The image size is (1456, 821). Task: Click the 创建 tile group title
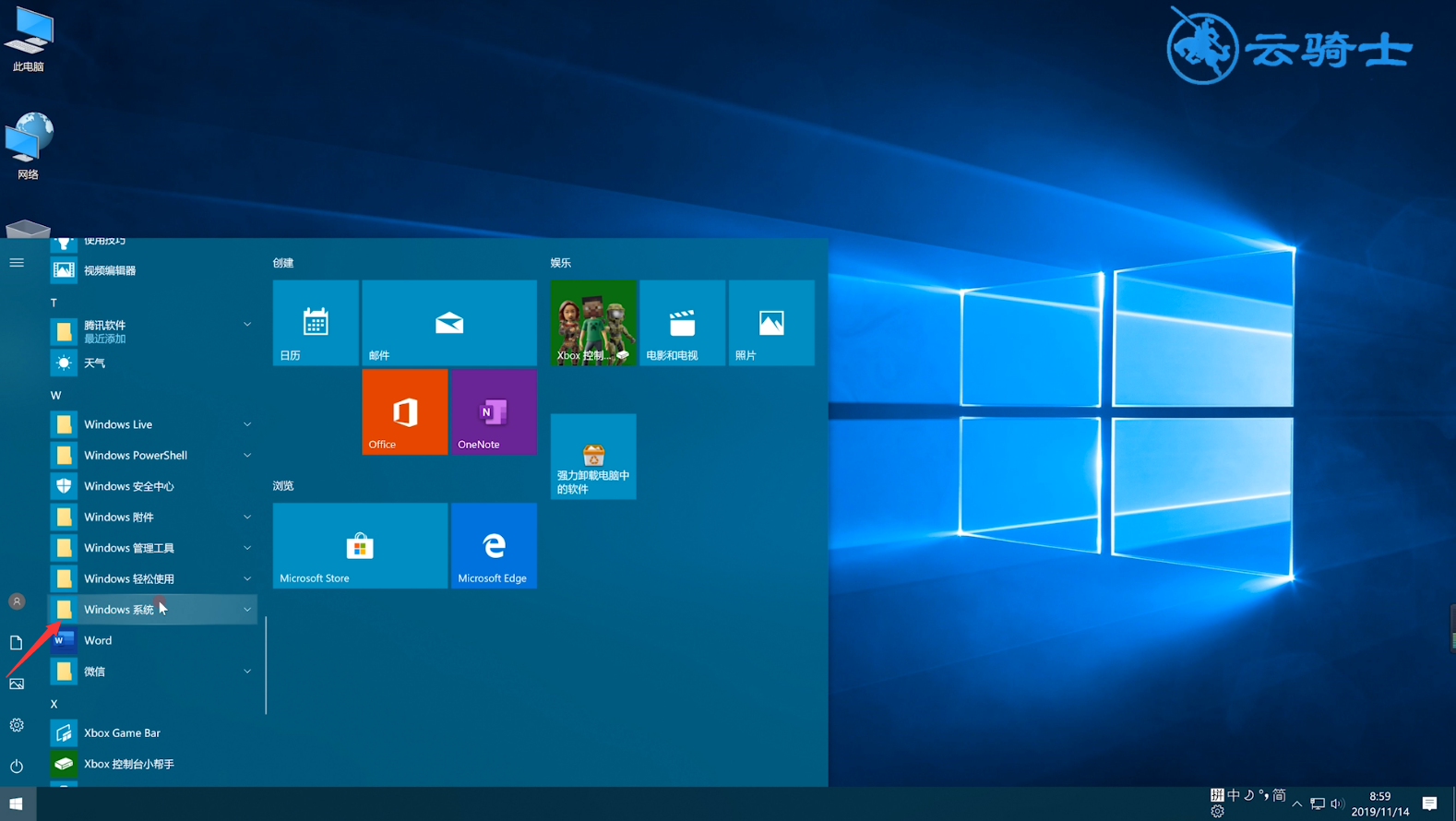283,263
